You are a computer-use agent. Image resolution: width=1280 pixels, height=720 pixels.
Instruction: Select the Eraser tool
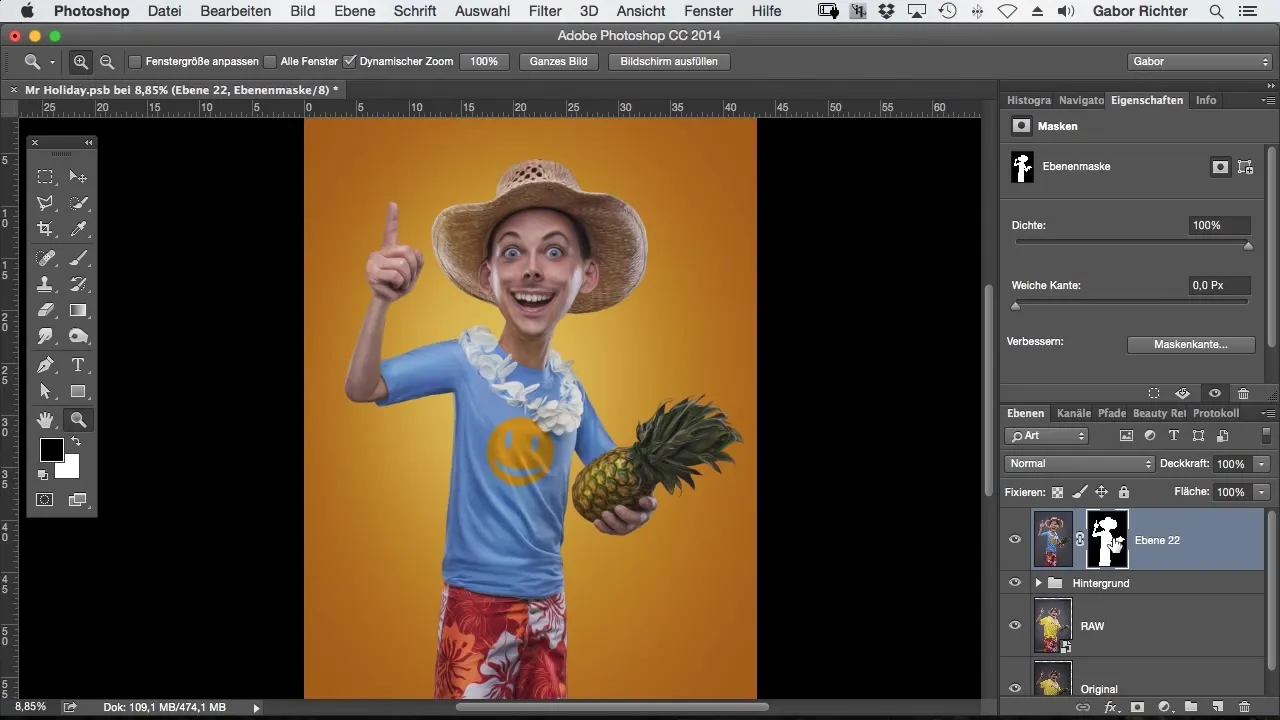(45, 311)
